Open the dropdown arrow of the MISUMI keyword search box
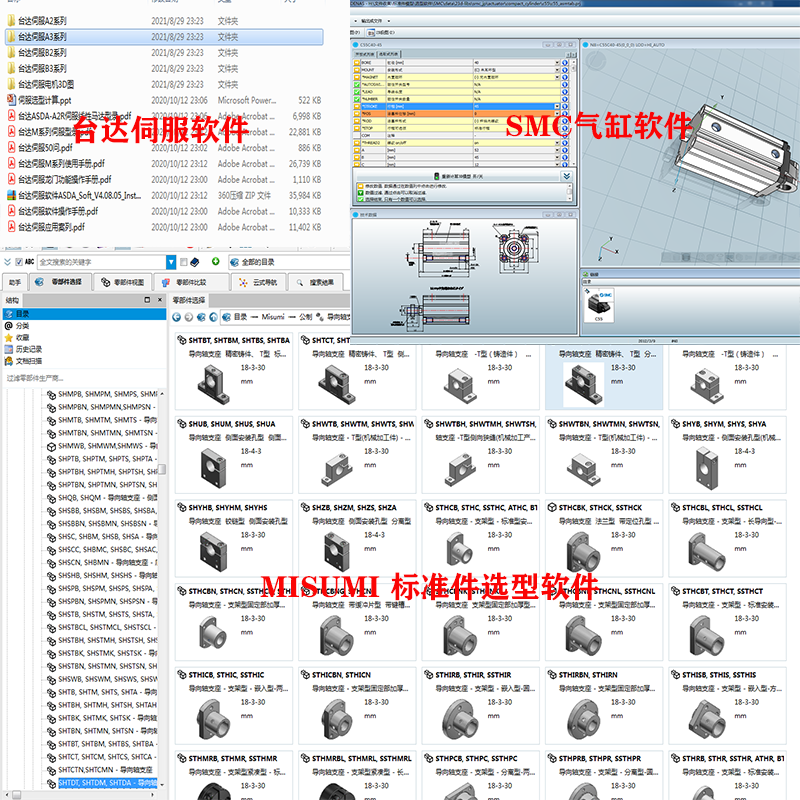The image size is (800, 800). (171, 262)
